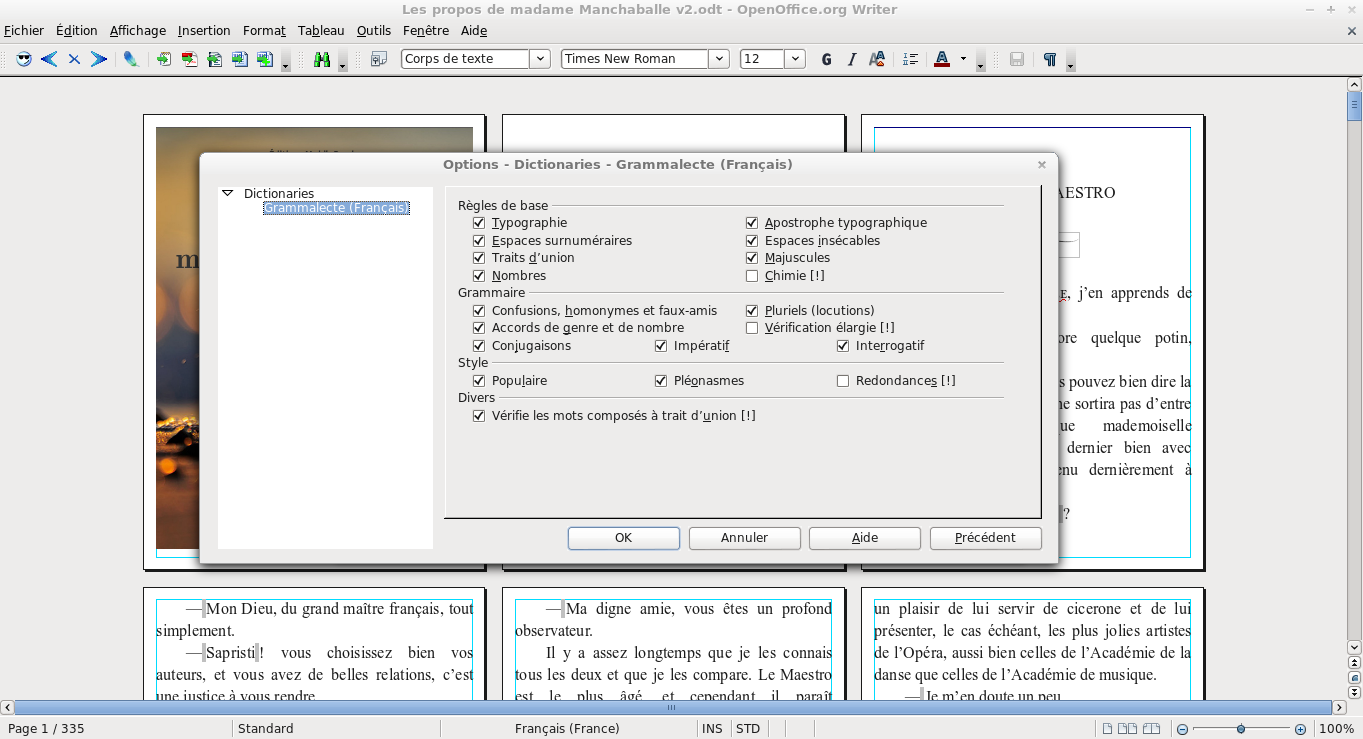
Task: Open the font name dropdown
Action: tap(718, 59)
